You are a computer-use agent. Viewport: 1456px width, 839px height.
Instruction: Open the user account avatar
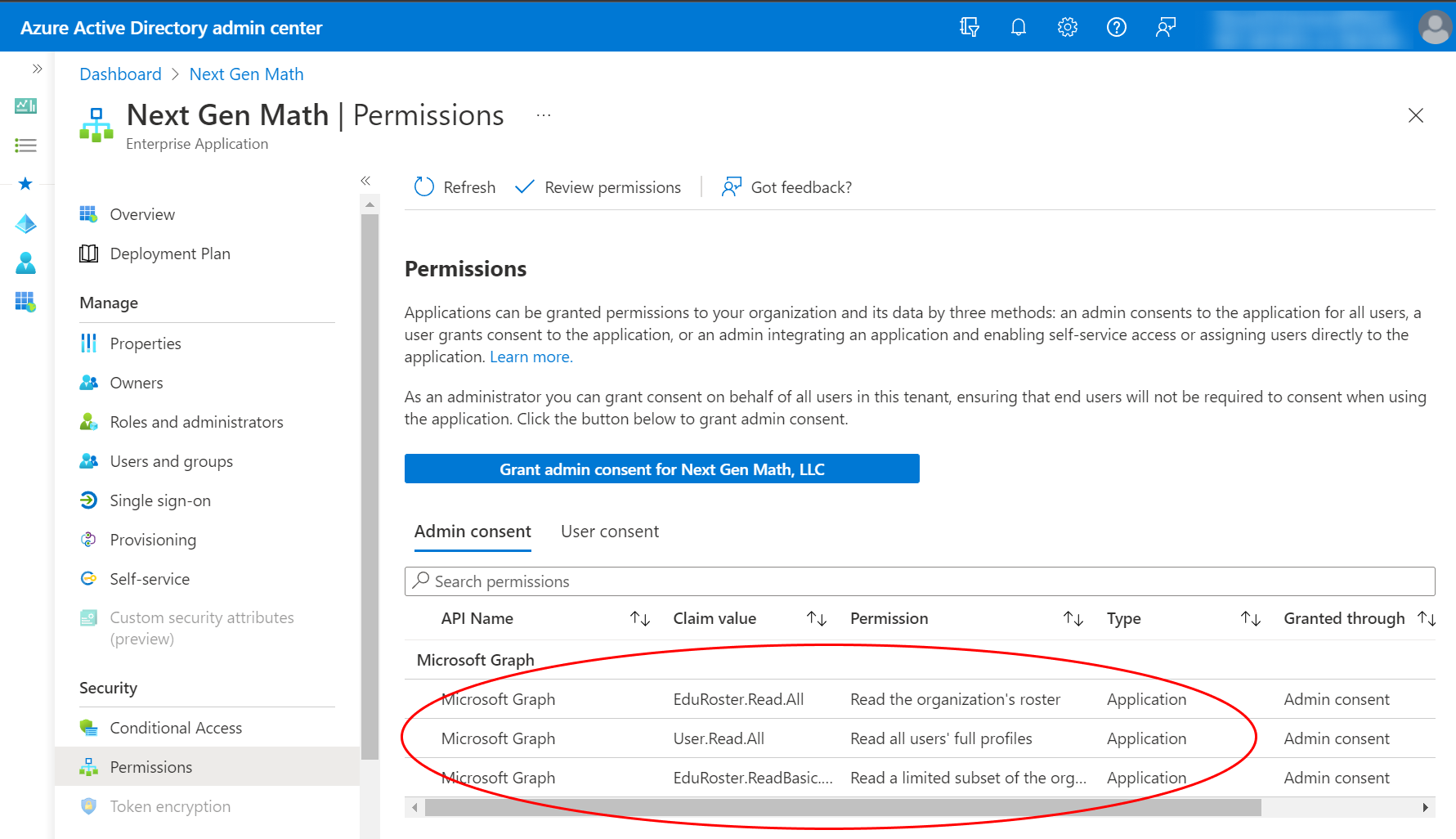1435,27
